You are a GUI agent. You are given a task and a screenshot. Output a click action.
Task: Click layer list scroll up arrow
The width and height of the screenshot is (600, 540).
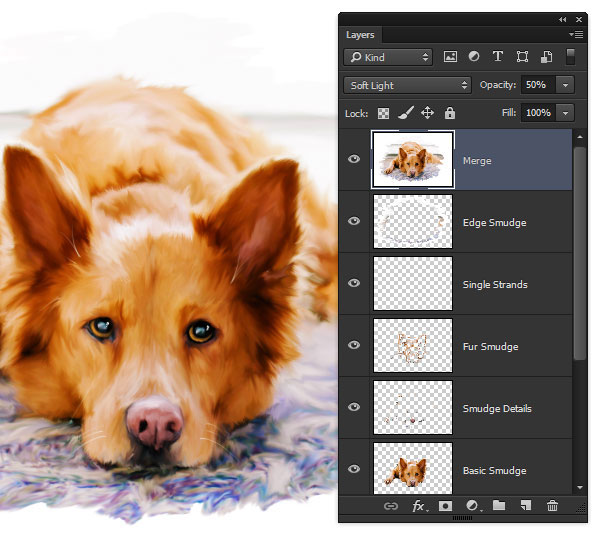[x=580, y=137]
